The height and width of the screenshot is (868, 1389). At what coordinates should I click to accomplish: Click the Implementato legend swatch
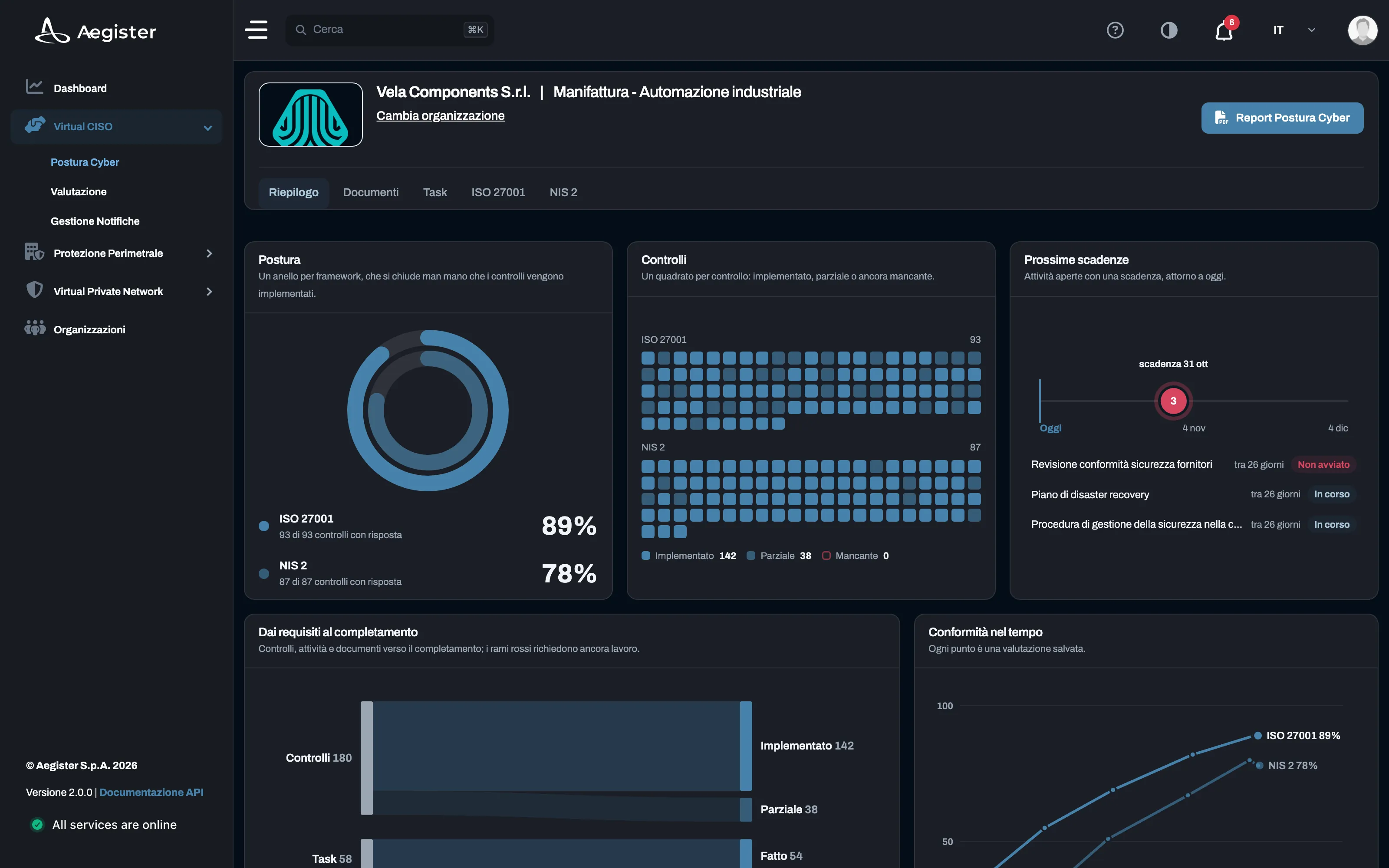click(646, 556)
